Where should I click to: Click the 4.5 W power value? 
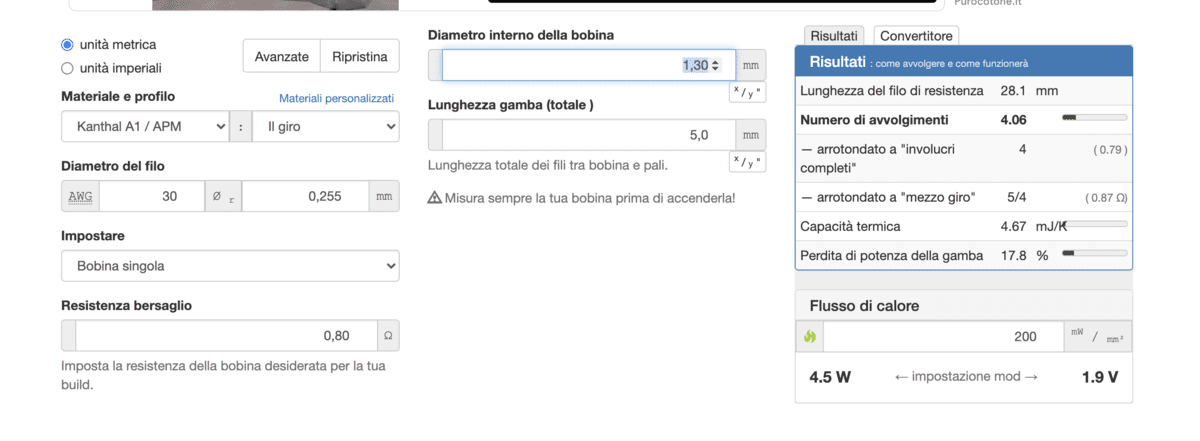tap(830, 377)
